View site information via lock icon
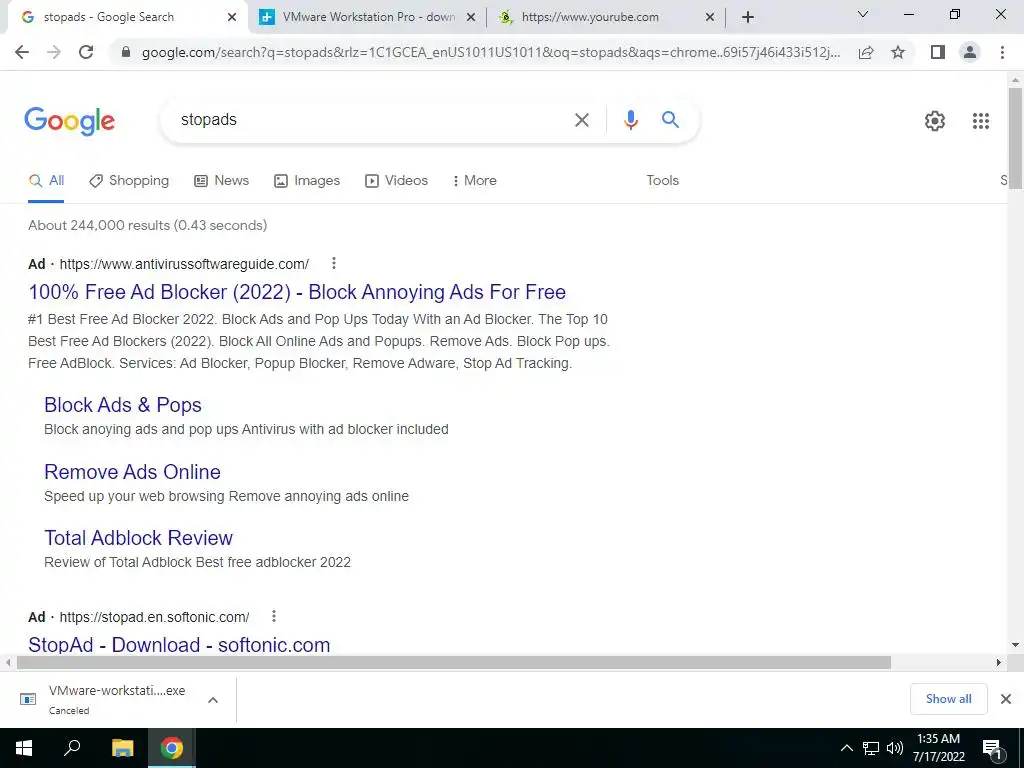1024x768 pixels. (x=126, y=52)
